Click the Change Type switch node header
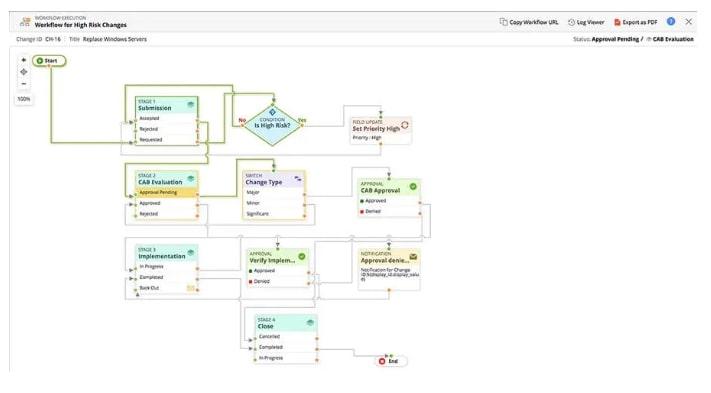Viewport: 711px width, 393px height. [274, 179]
